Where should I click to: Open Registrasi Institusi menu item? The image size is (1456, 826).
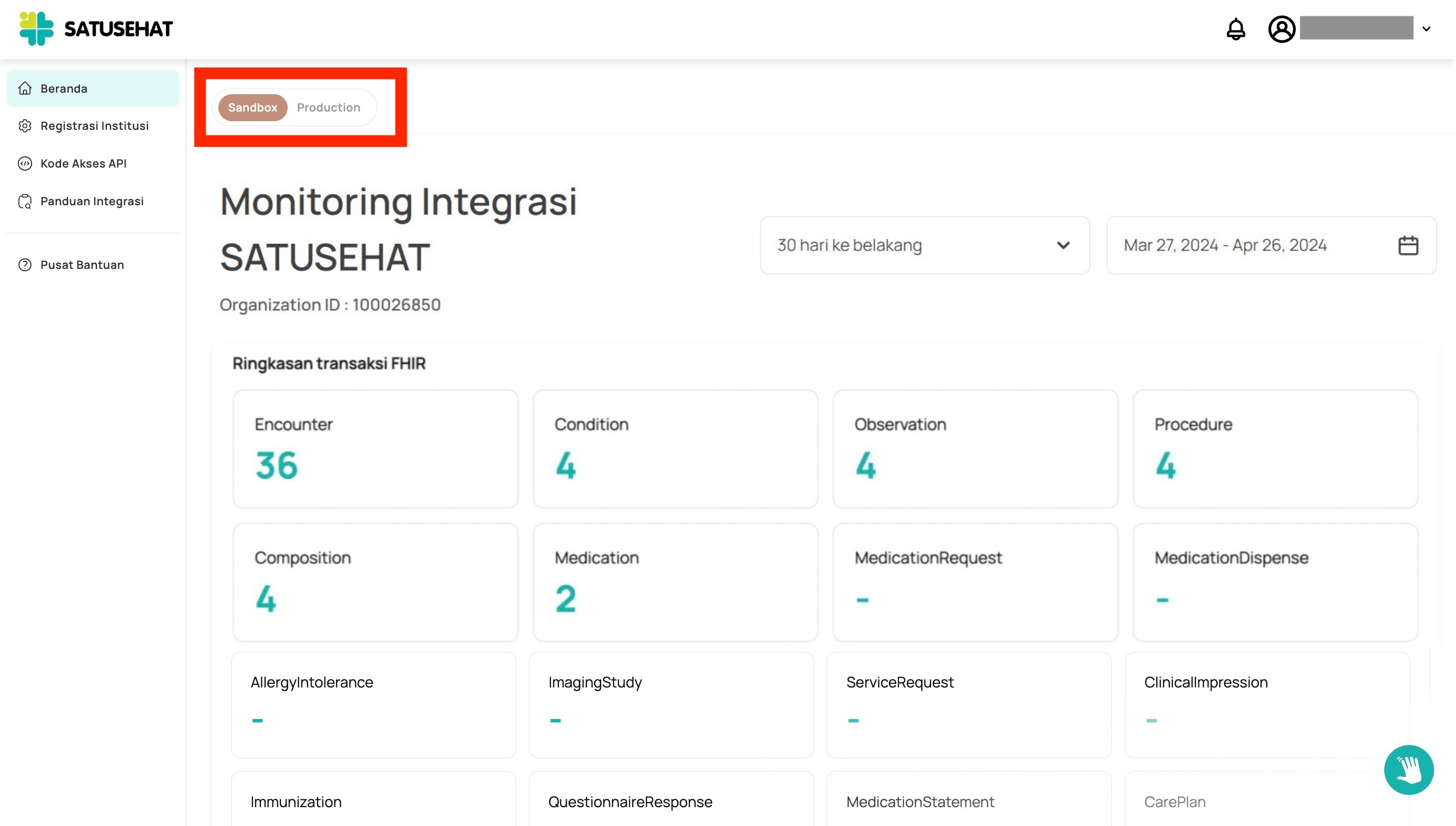(93, 126)
